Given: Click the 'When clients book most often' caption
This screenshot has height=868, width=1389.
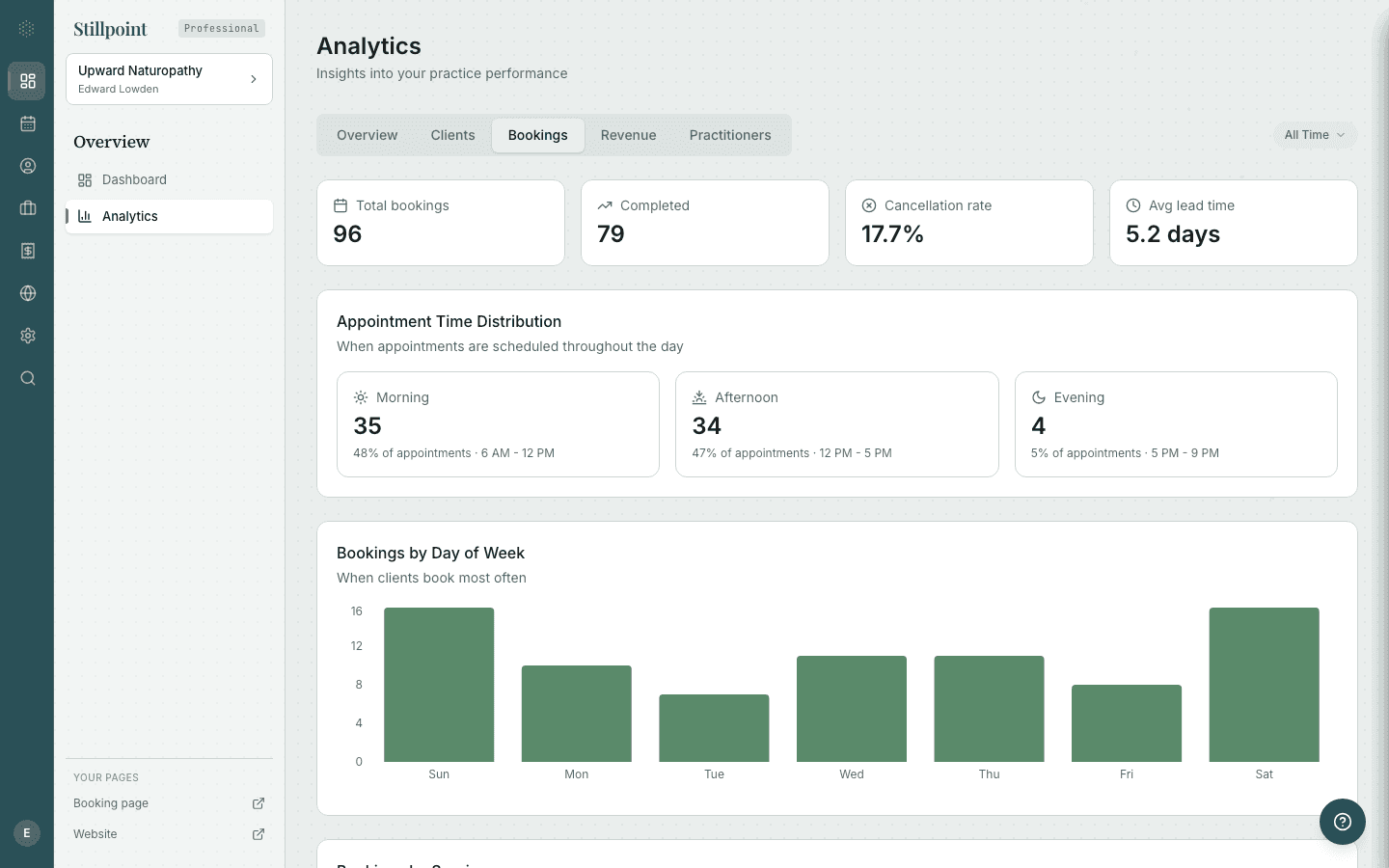Looking at the screenshot, I should tap(431, 578).
